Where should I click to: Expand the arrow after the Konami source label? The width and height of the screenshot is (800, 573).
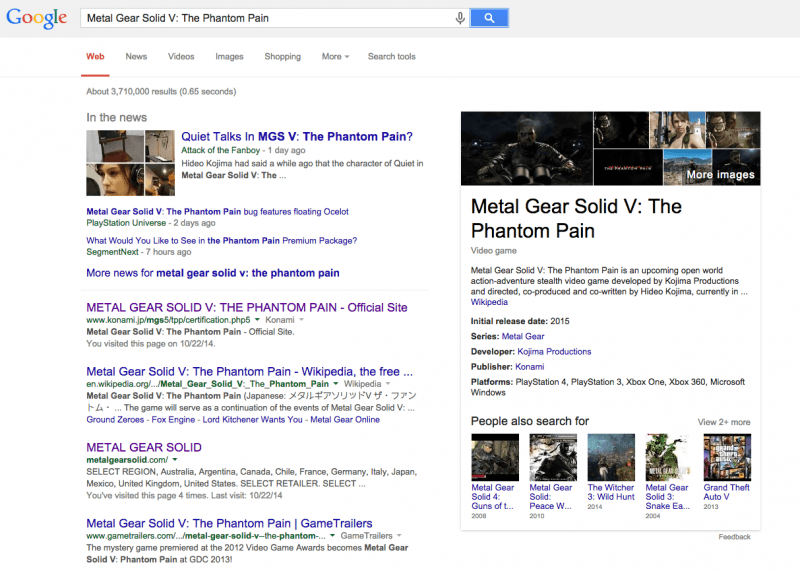click(x=302, y=320)
